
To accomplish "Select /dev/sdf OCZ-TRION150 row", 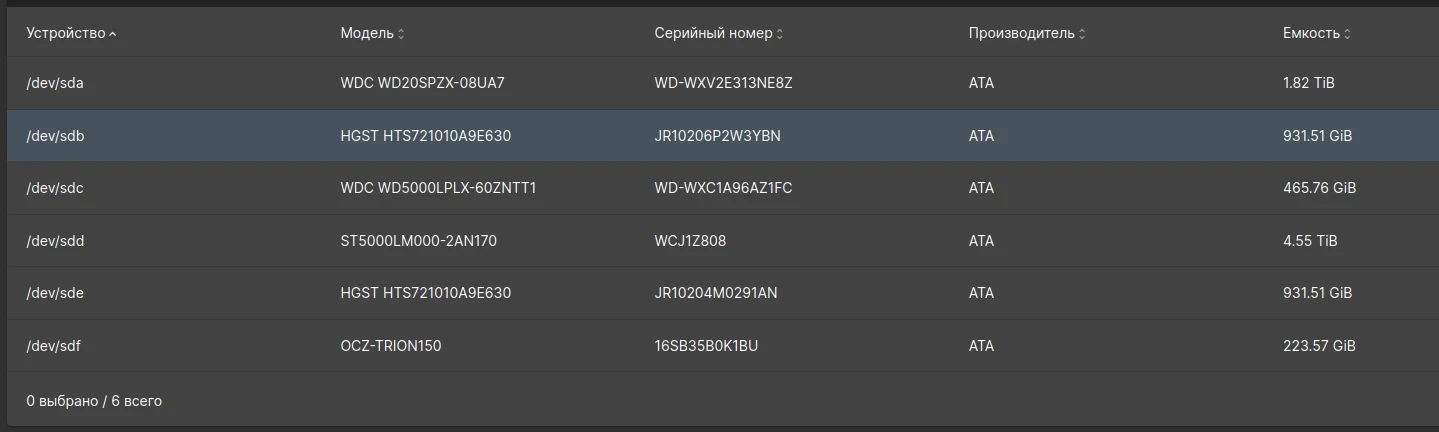I will (x=723, y=346).
